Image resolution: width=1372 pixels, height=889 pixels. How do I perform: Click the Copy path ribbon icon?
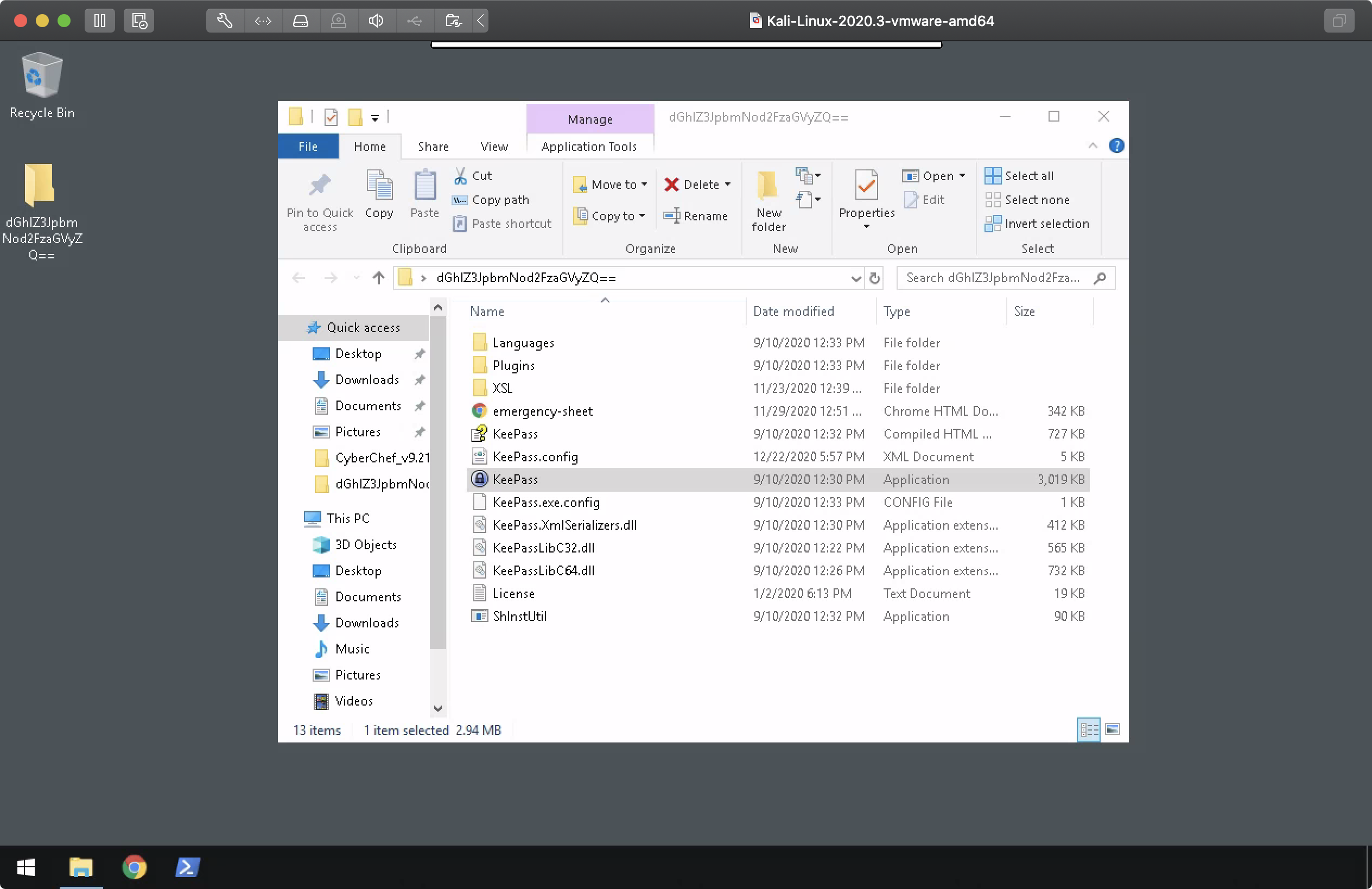coord(460,200)
